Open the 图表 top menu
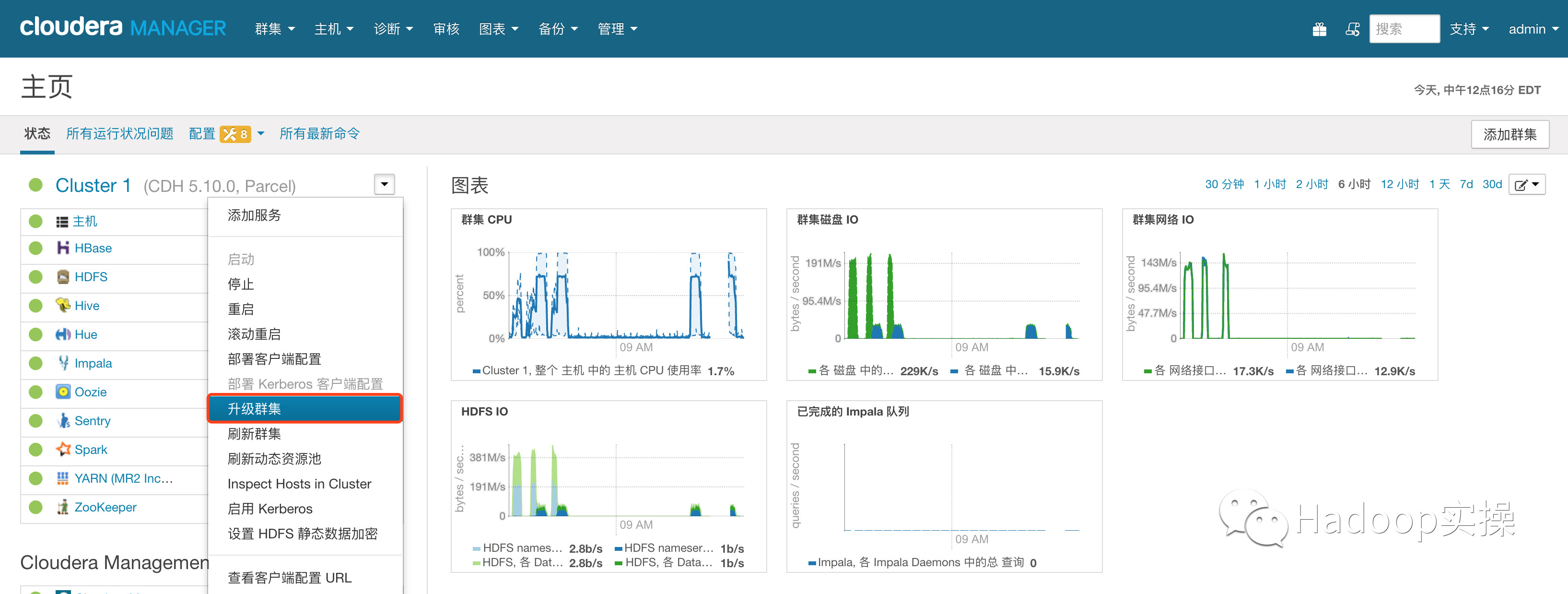 pyautogui.click(x=499, y=29)
